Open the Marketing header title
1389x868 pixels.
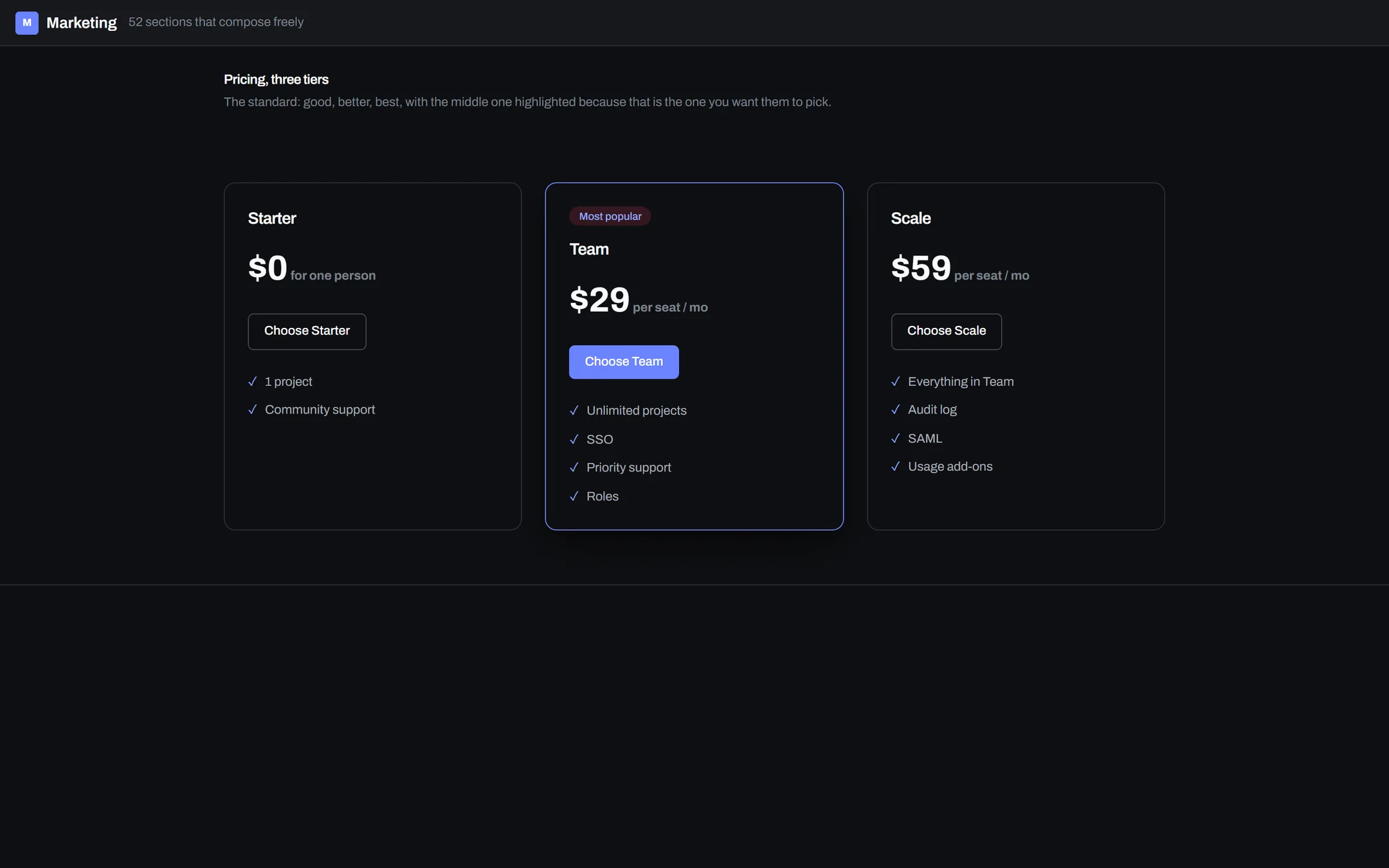click(x=82, y=23)
